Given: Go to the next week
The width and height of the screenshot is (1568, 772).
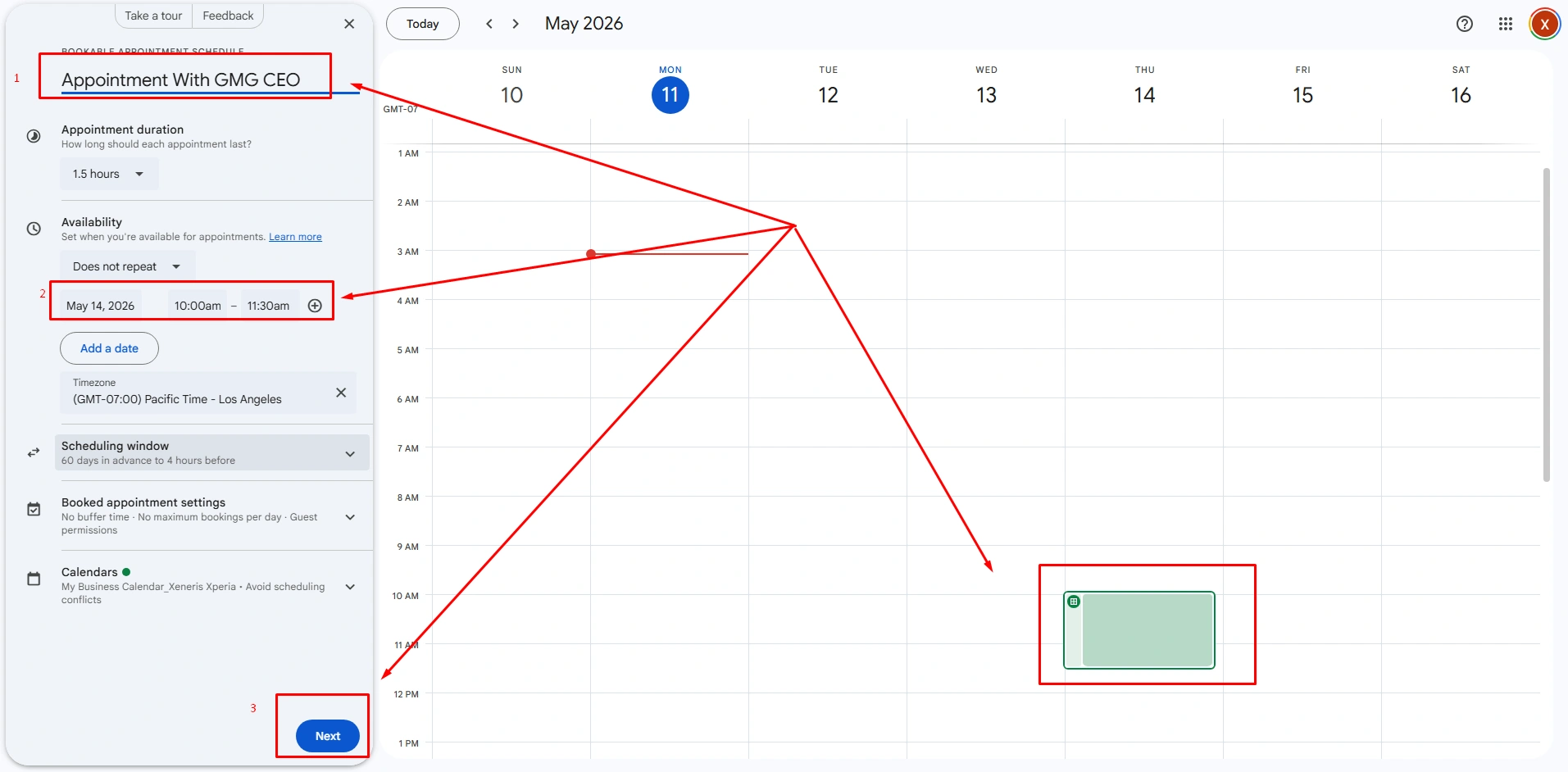Looking at the screenshot, I should click(516, 24).
